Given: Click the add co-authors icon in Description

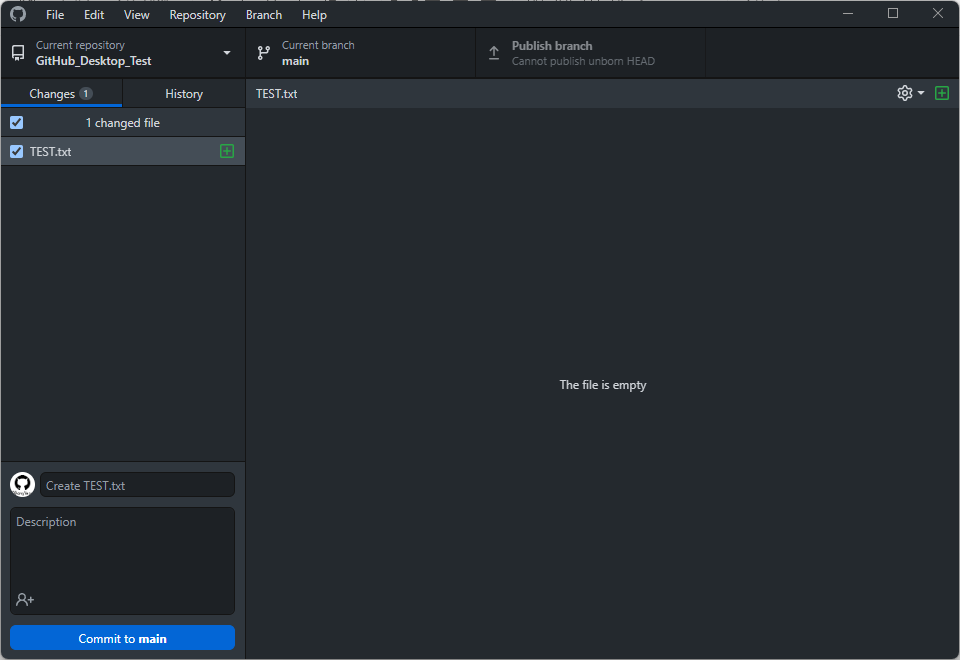Looking at the screenshot, I should click(25, 599).
